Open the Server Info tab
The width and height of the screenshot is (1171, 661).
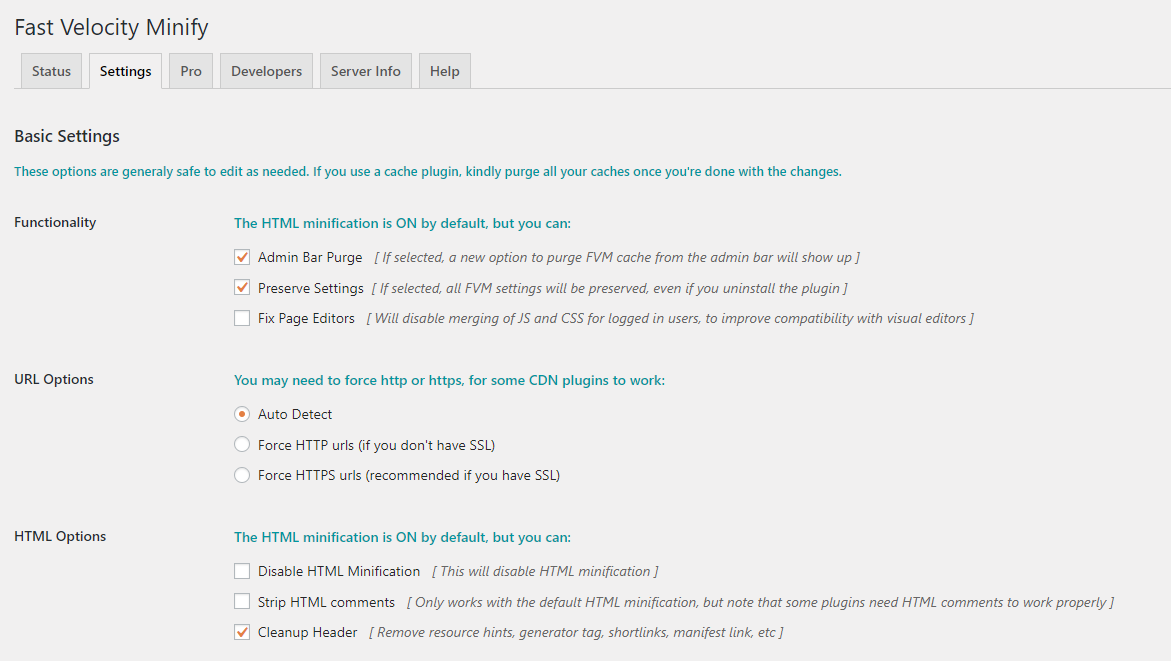[x=366, y=71]
